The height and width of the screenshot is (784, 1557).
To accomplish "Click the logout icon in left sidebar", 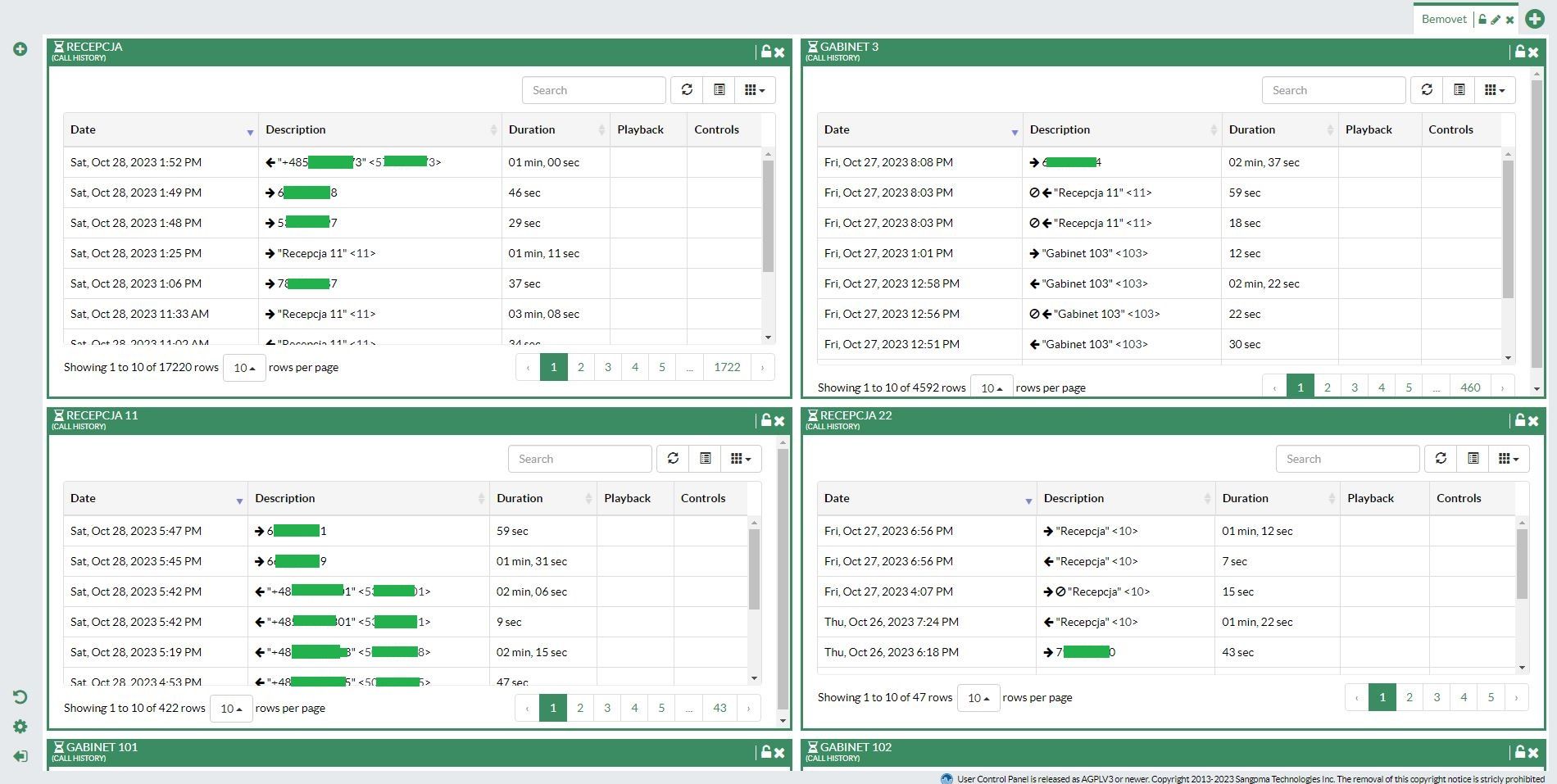I will [20, 755].
